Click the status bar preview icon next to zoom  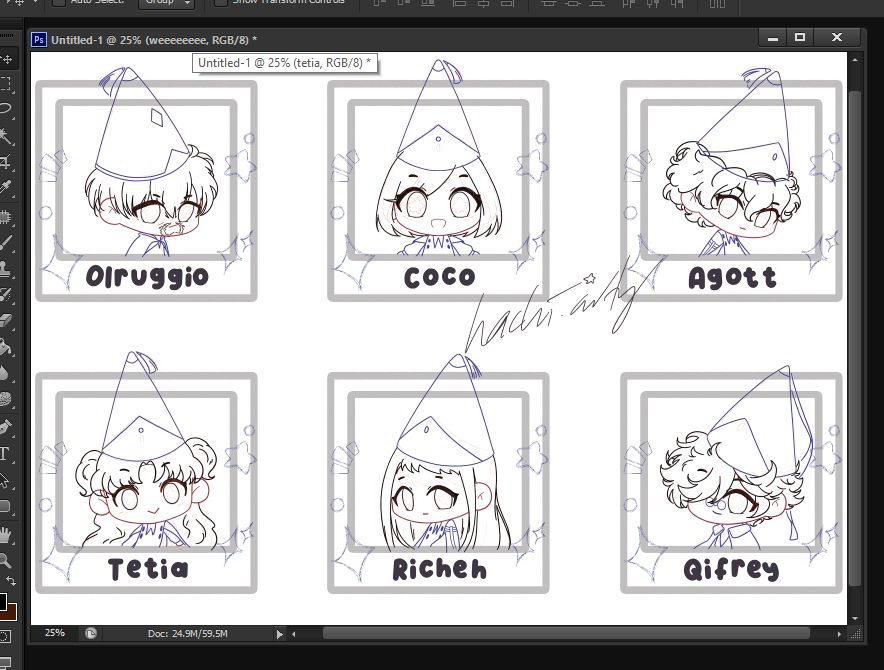click(91, 633)
